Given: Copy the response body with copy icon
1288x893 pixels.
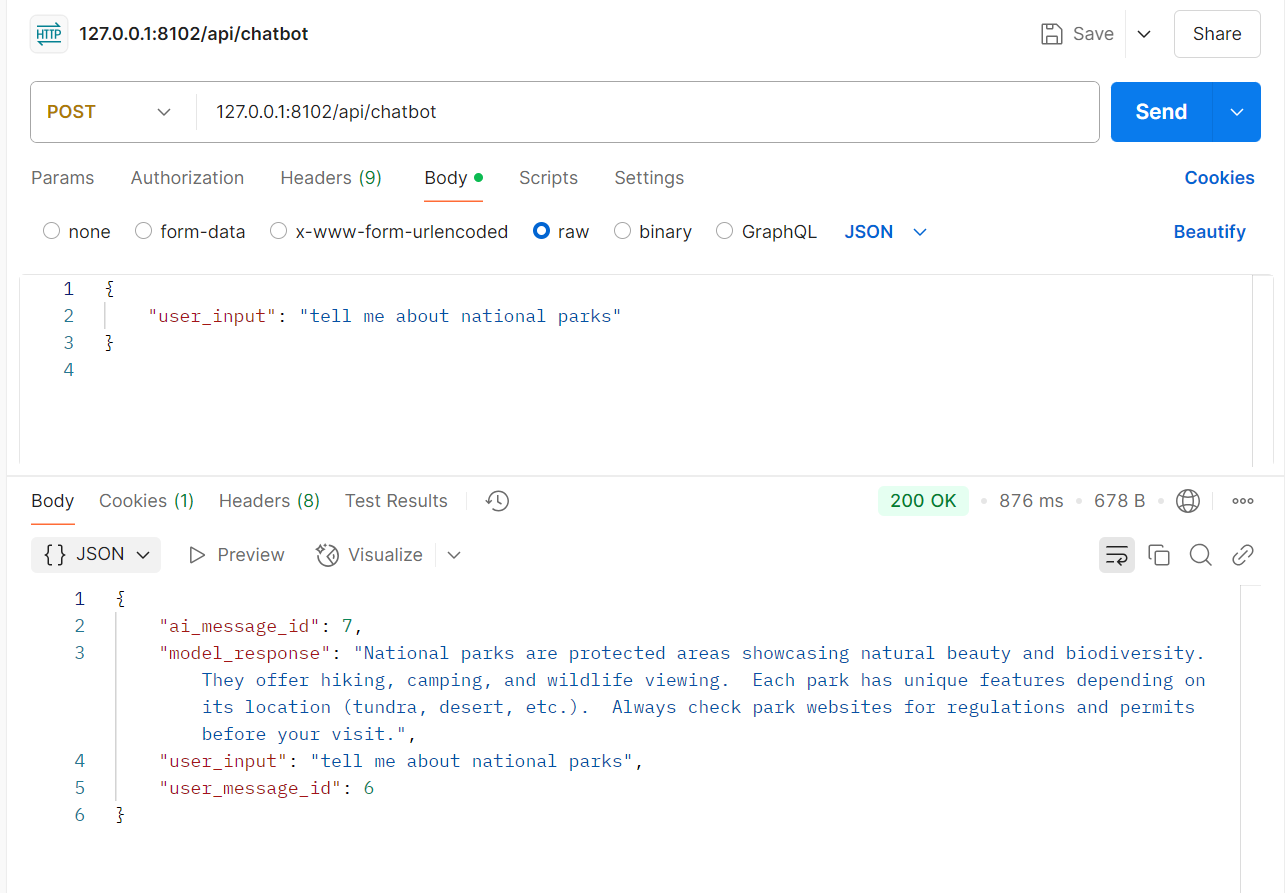Looking at the screenshot, I should click(1159, 555).
